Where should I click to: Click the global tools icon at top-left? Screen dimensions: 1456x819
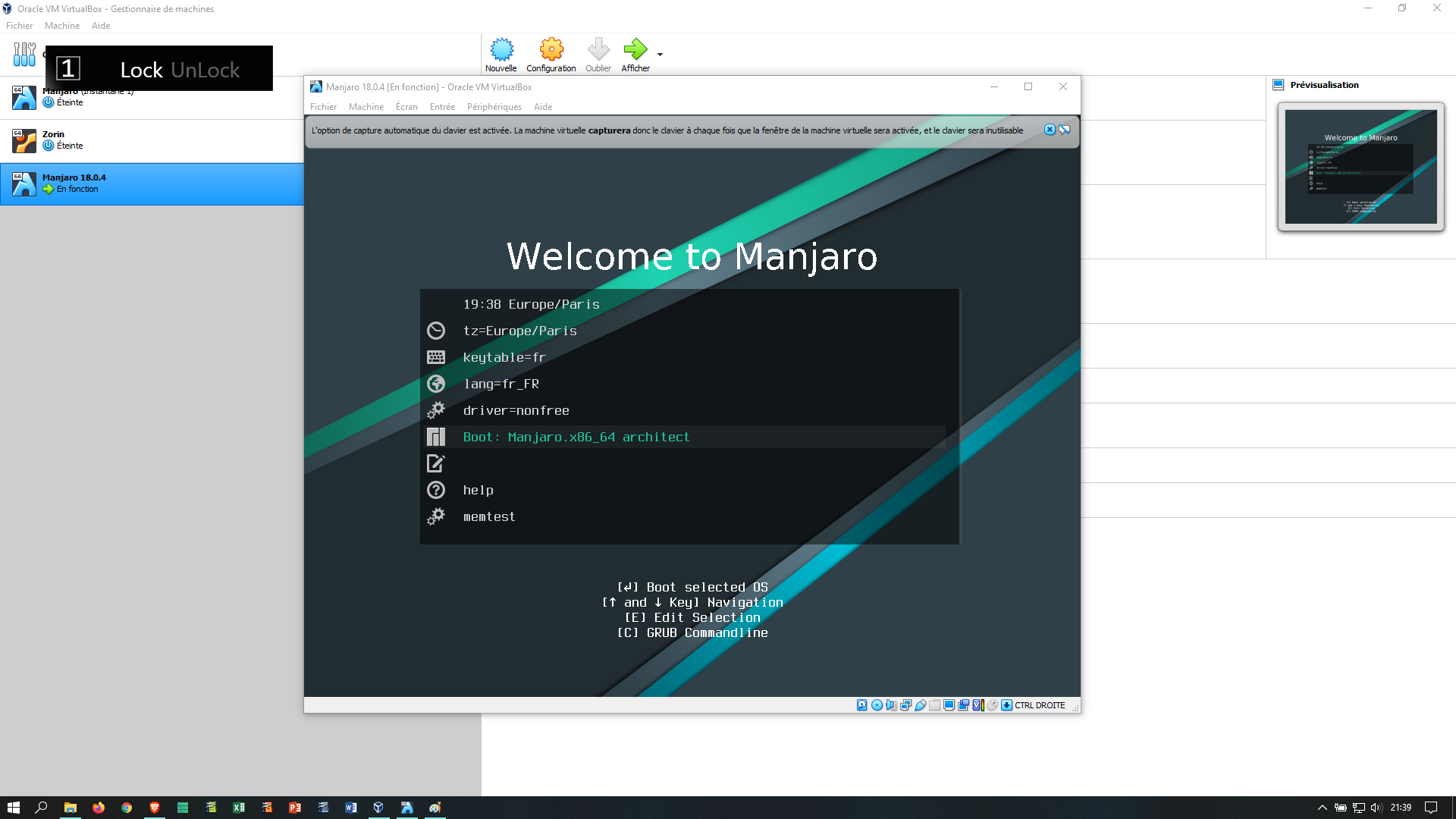point(24,54)
